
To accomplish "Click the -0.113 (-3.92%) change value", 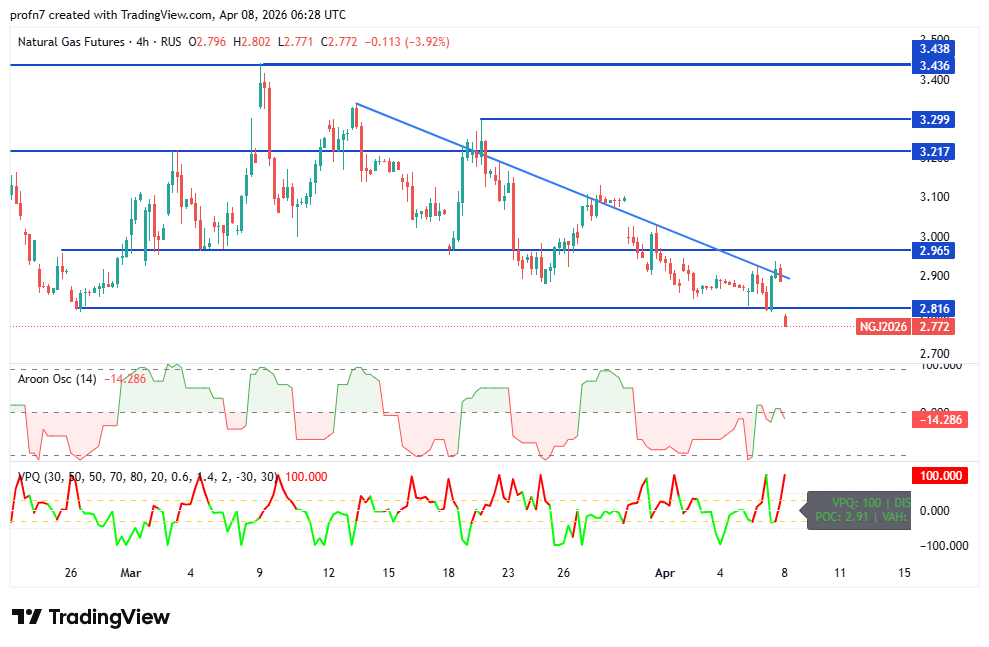I will [407, 42].
